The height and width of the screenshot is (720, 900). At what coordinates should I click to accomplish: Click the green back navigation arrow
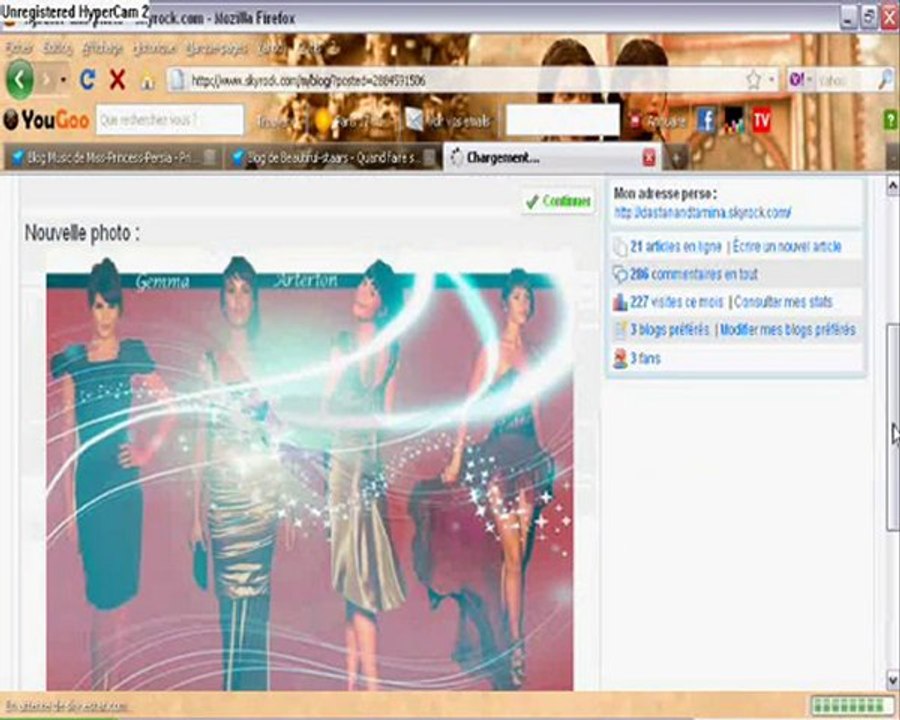(20, 80)
